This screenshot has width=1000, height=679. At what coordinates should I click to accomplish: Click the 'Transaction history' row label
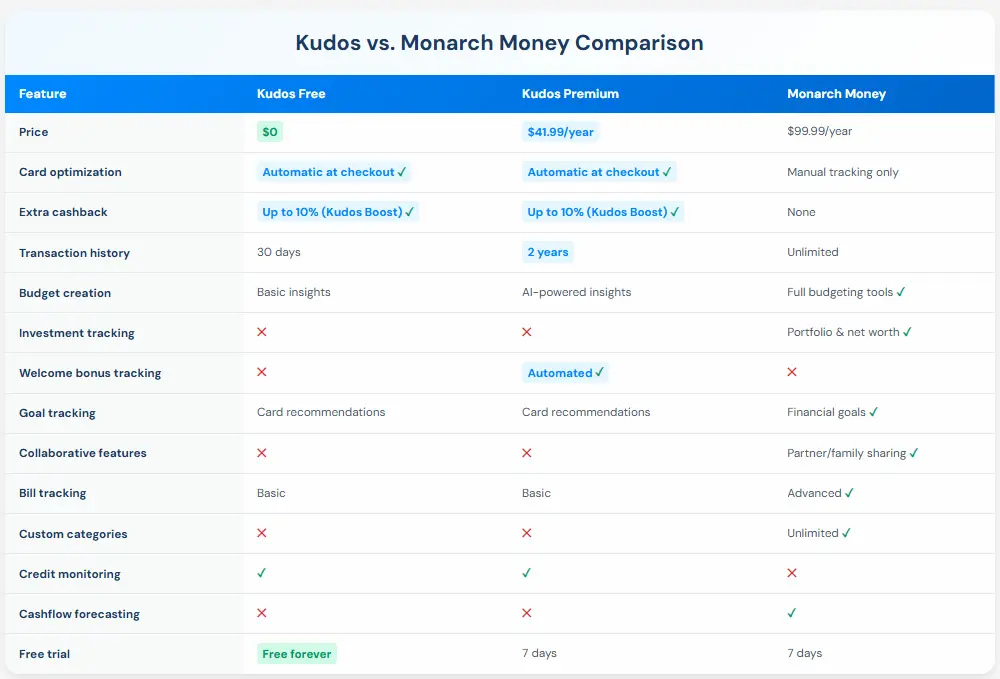[74, 253]
